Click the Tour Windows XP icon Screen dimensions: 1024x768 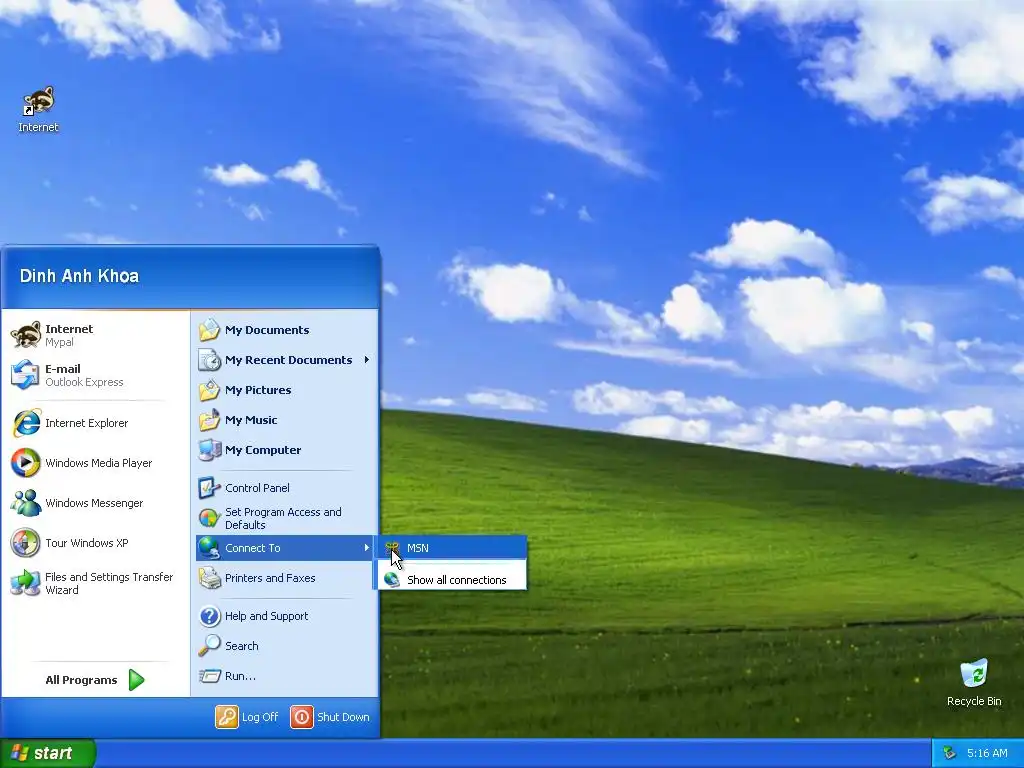tap(25, 543)
